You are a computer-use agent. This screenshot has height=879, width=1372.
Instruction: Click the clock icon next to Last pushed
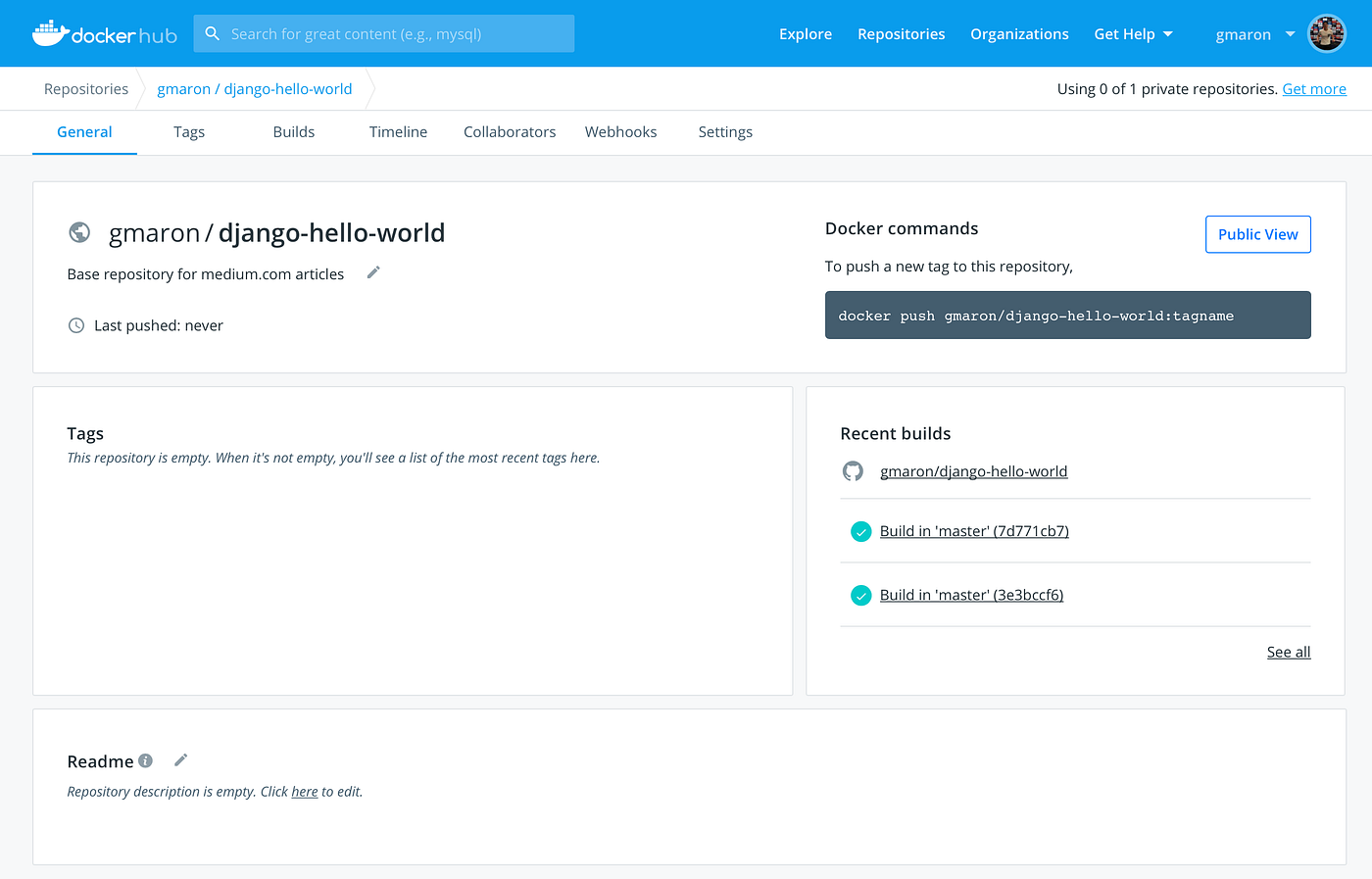(x=76, y=324)
